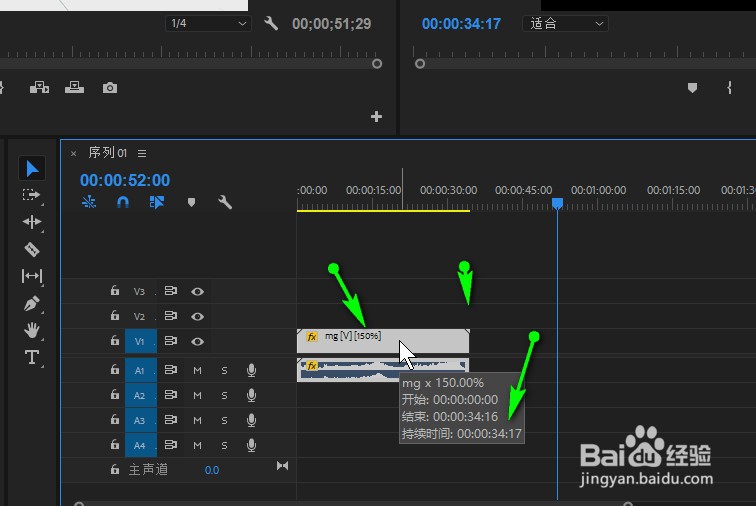The width and height of the screenshot is (756, 506).
Task: Hide track V3 with eye icon
Action: (x=197, y=291)
